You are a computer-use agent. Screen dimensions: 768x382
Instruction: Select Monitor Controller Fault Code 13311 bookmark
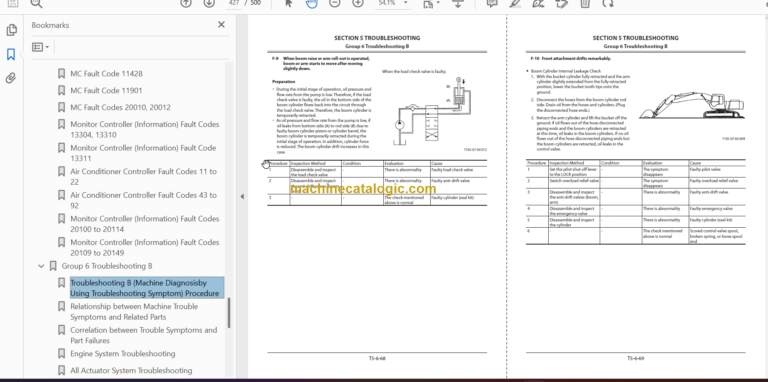[143, 153]
